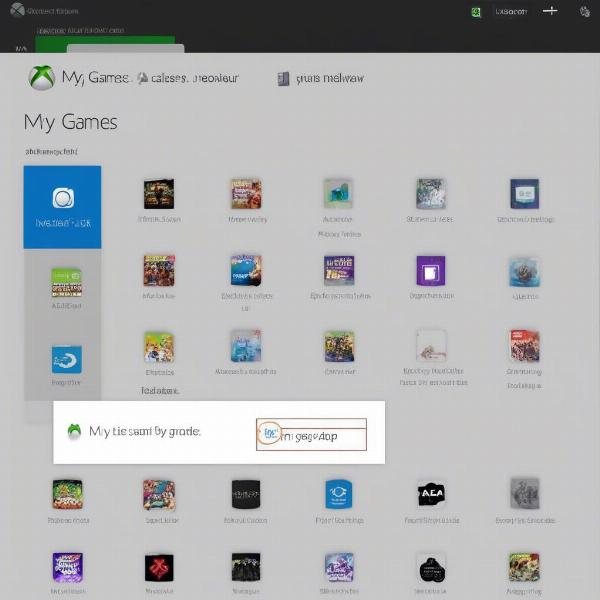This screenshot has height=600, width=600.
Task: Click the 'My tie saml by grode' dialog text
Action: (145, 431)
